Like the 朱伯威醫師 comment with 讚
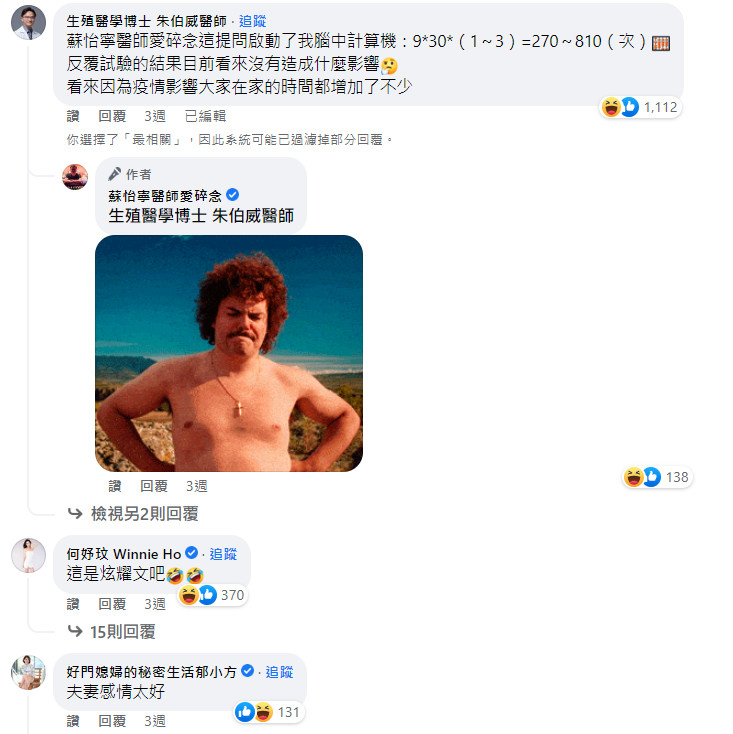The width and height of the screenshot is (733, 734). tap(73, 116)
